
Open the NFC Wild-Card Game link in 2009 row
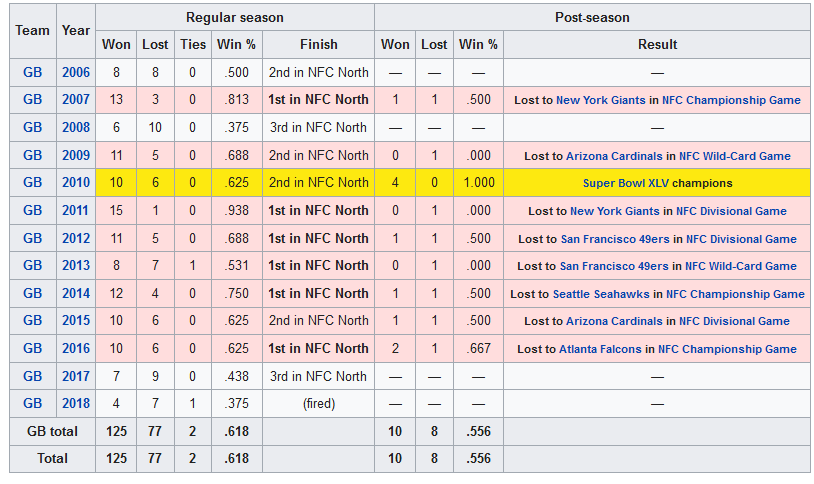pos(735,156)
